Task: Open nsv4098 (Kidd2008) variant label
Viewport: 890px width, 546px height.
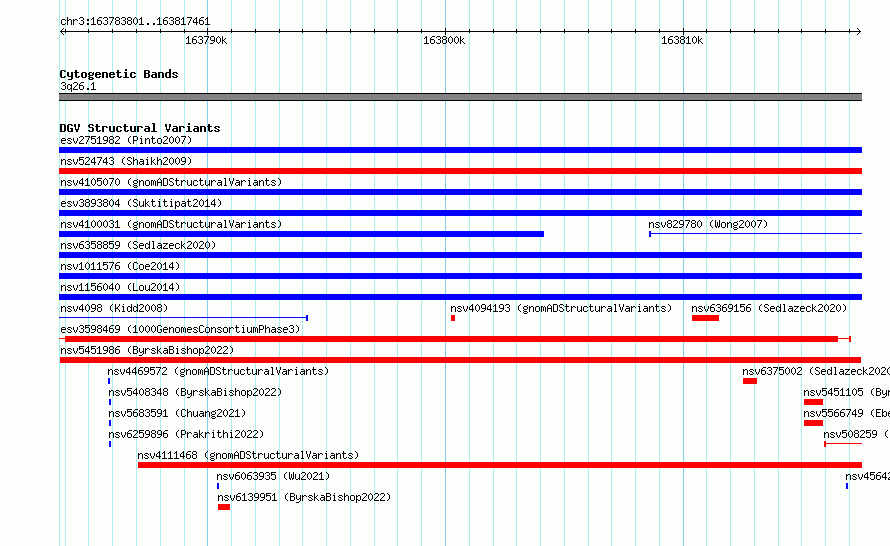Action: coord(114,308)
